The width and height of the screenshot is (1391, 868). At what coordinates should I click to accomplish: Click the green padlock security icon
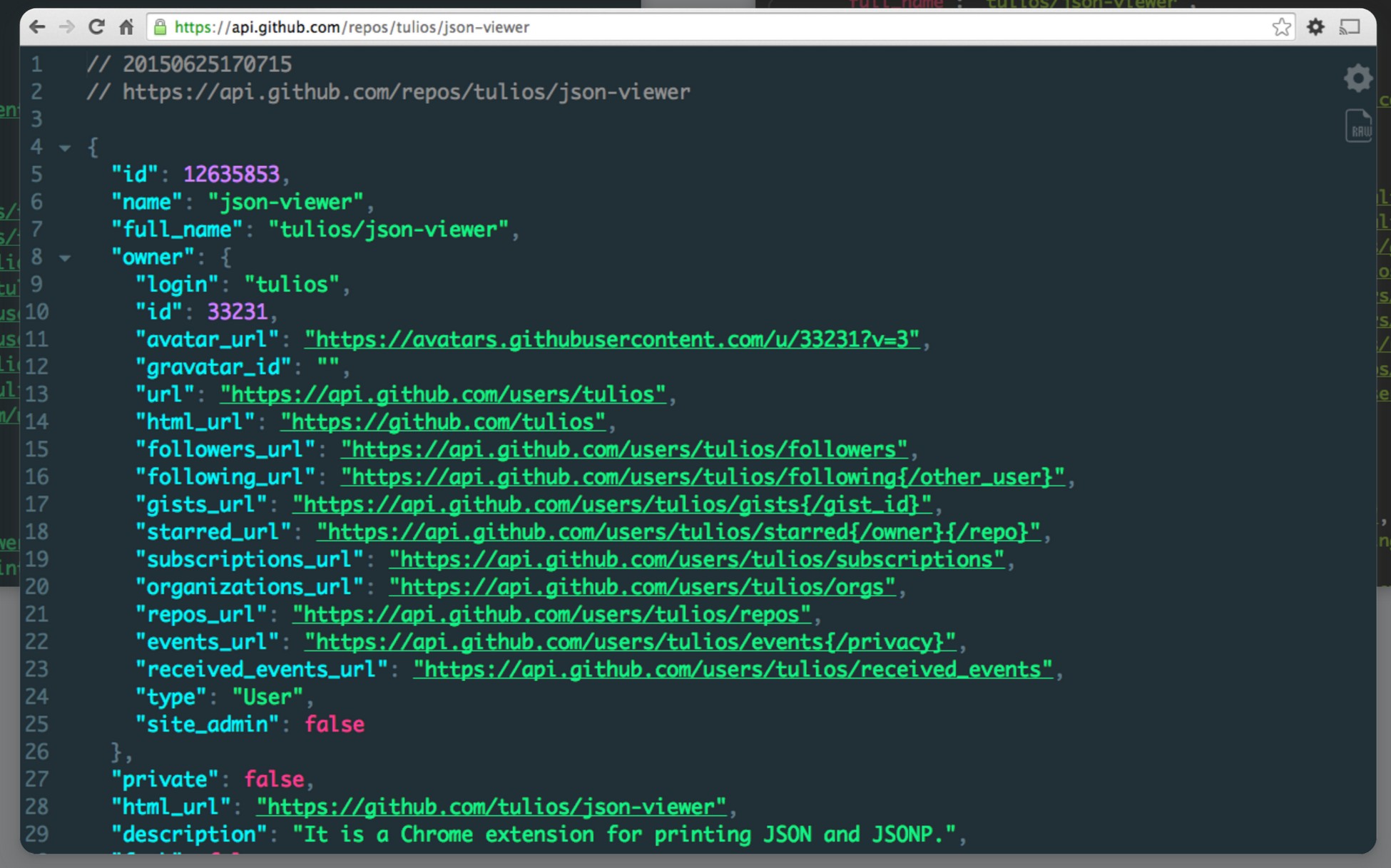tap(160, 27)
